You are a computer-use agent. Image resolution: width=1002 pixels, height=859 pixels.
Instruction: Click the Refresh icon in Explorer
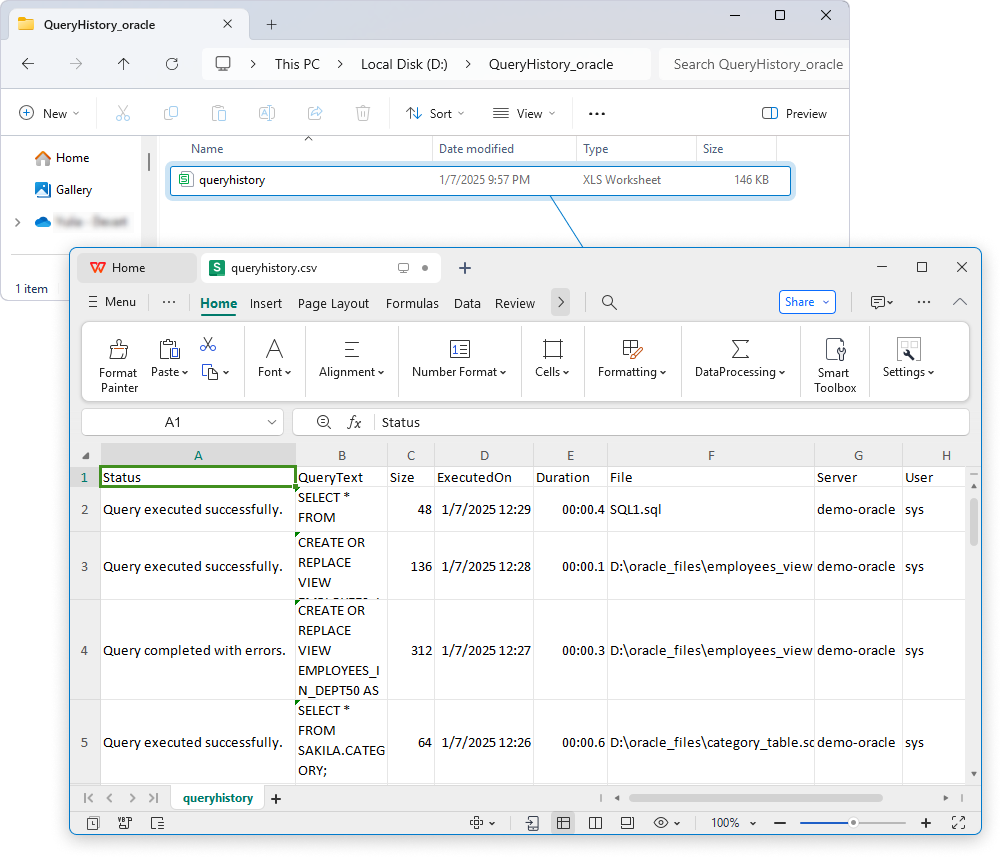click(x=171, y=64)
